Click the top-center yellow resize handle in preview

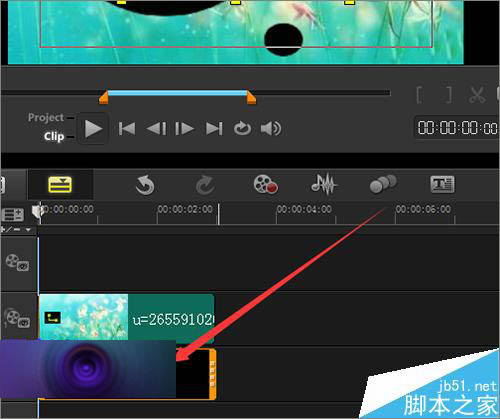click(236, 2)
